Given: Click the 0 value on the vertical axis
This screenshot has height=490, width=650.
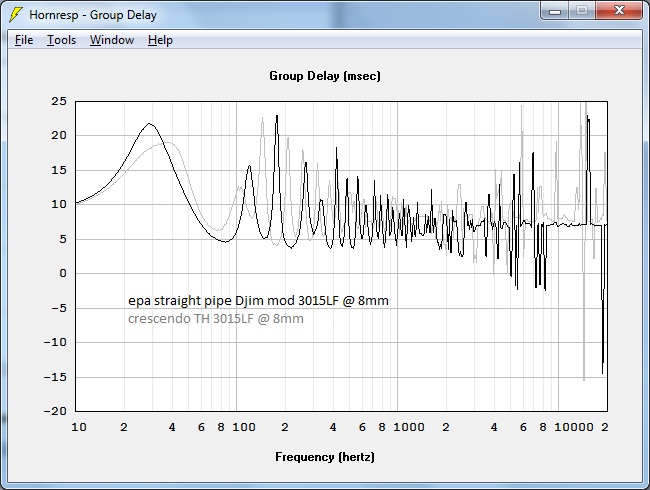Looking at the screenshot, I should point(63,273).
